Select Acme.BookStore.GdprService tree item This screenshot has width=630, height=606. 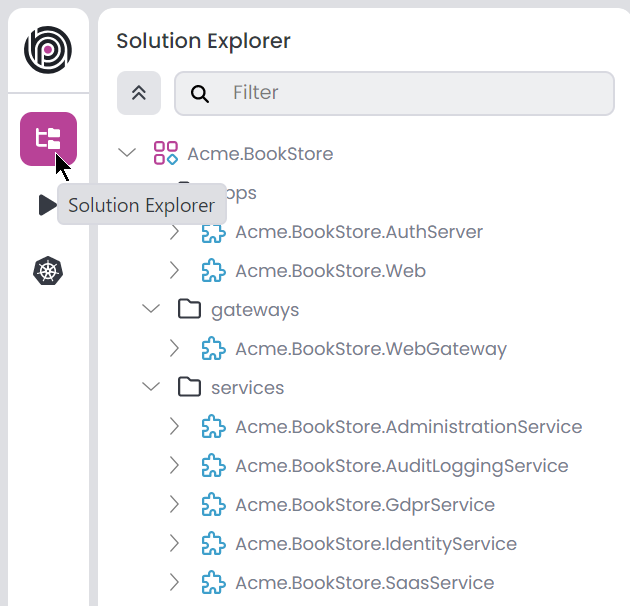click(365, 505)
